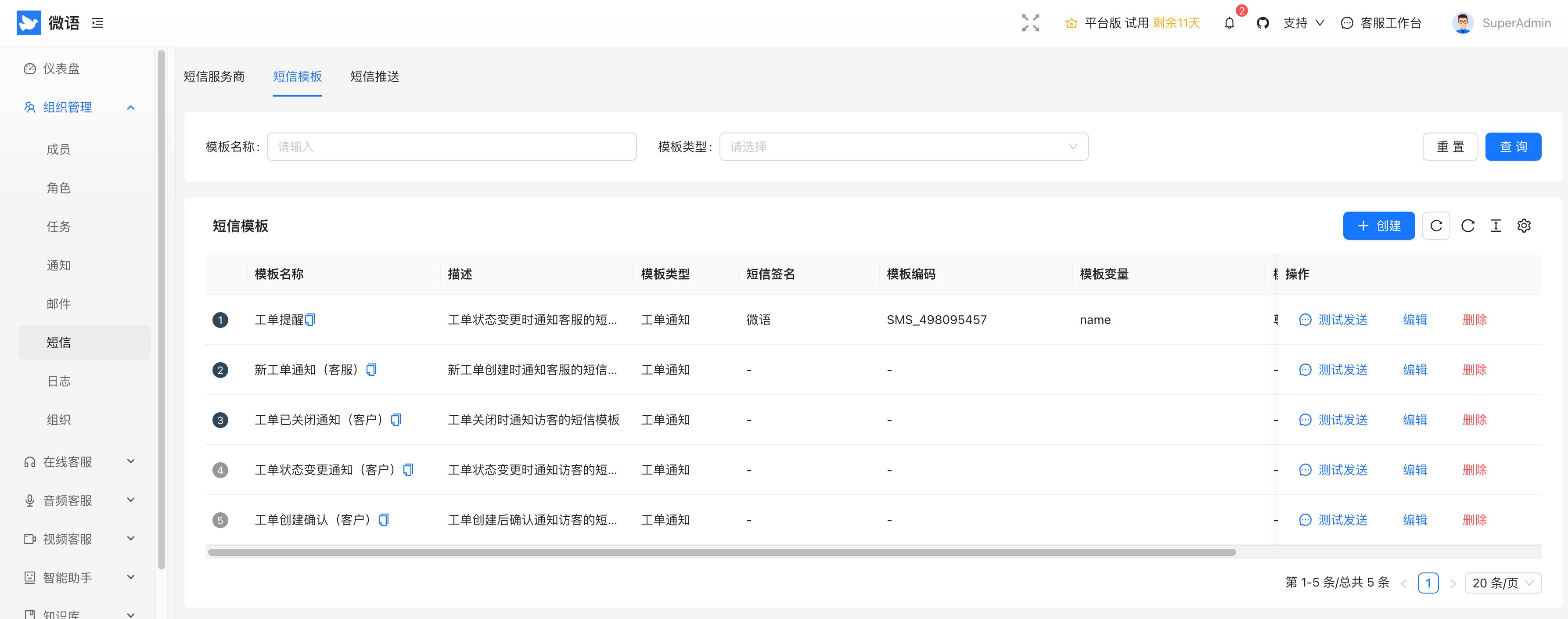Click the 重置 button
Image resolution: width=1568 pixels, height=619 pixels.
(x=1450, y=147)
